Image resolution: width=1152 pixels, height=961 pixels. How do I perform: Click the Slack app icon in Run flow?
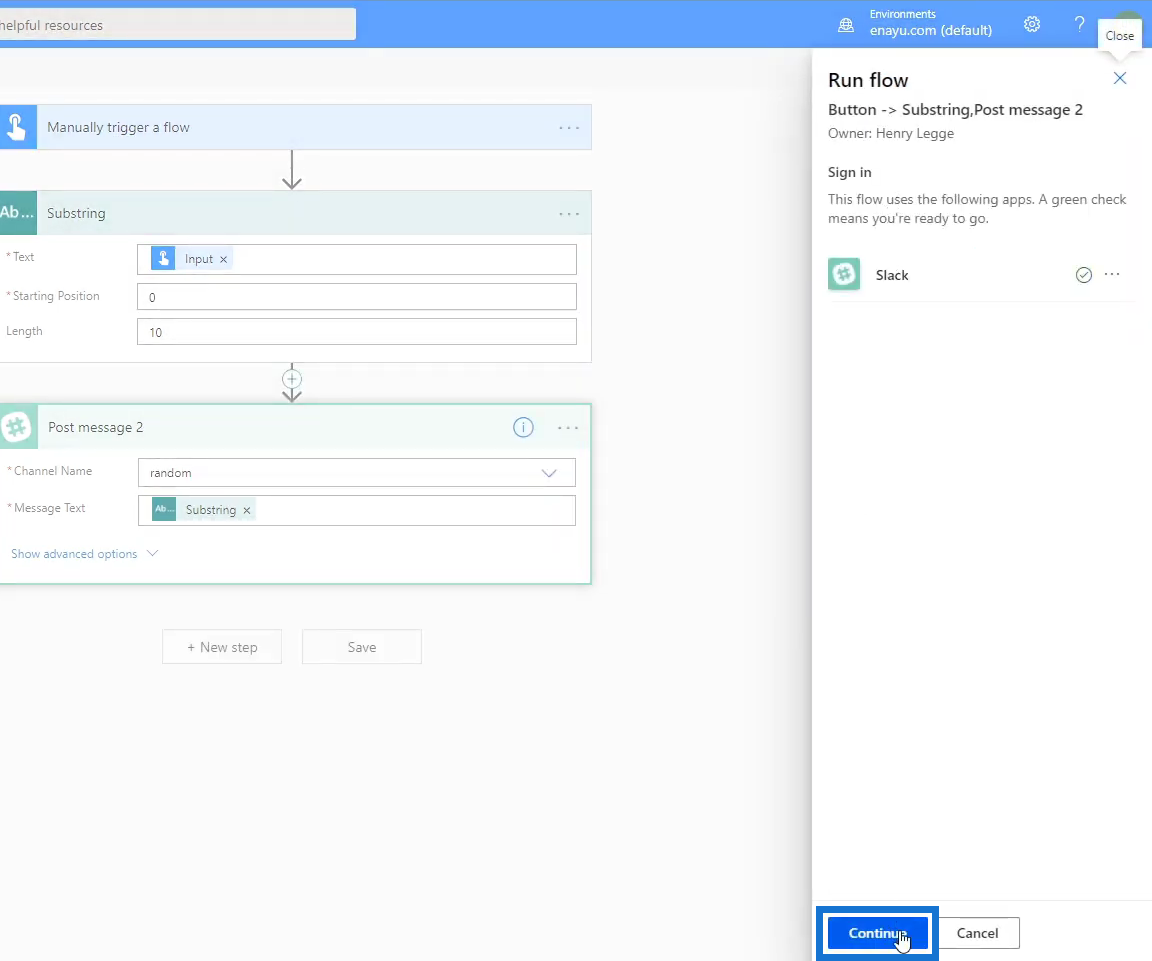click(844, 275)
